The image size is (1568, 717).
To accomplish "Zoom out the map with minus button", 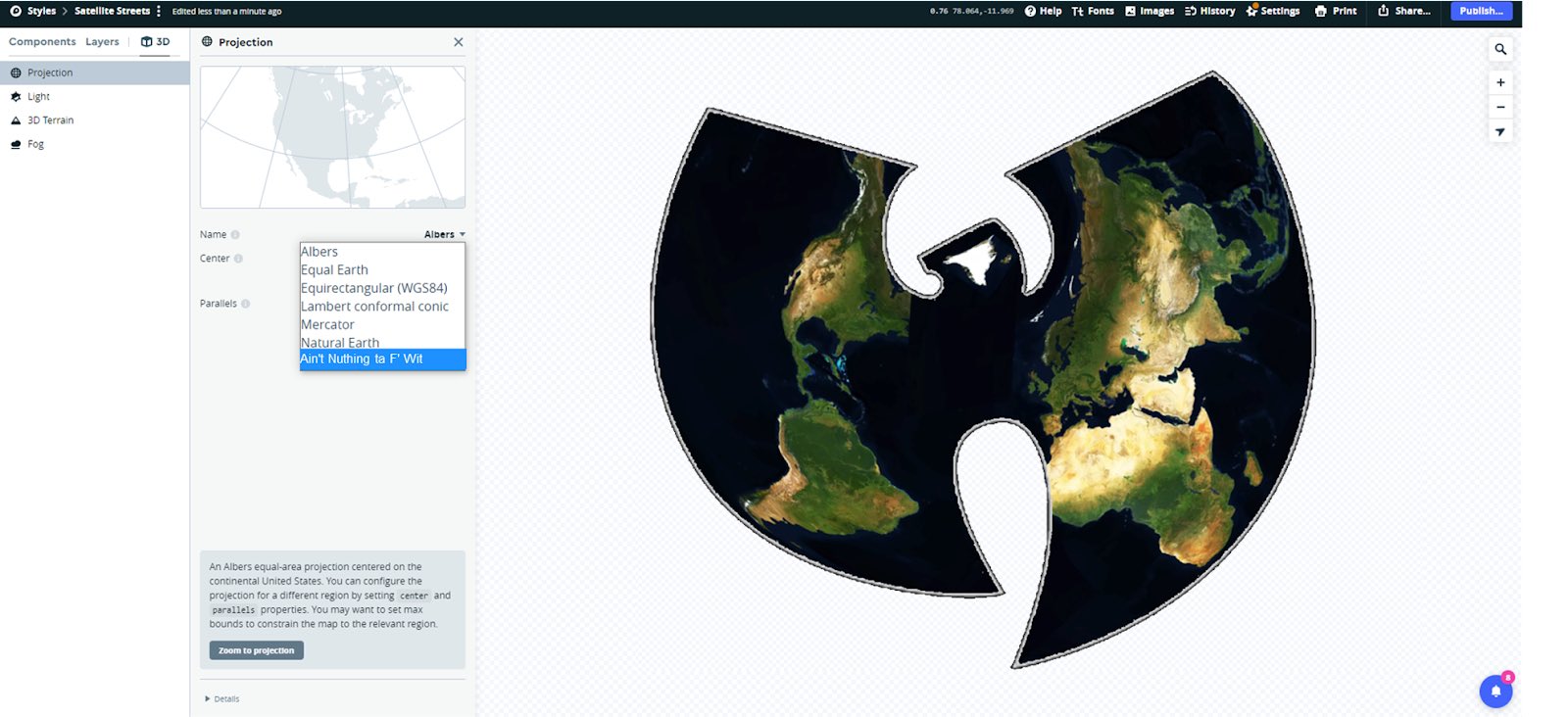I will (1500, 107).
